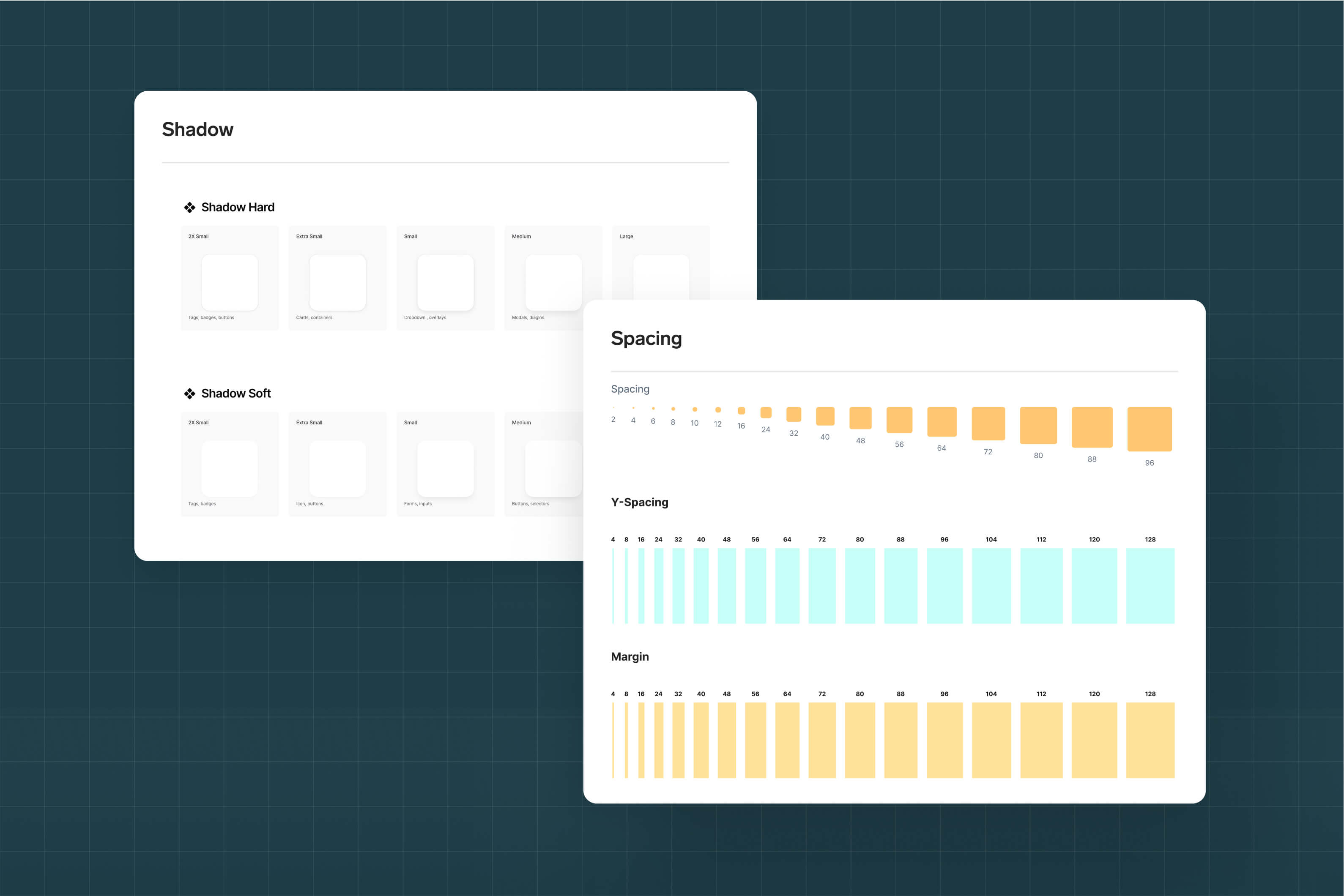Click the "96" label under the orange squares
This screenshot has height=896, width=1344.
point(1150,463)
